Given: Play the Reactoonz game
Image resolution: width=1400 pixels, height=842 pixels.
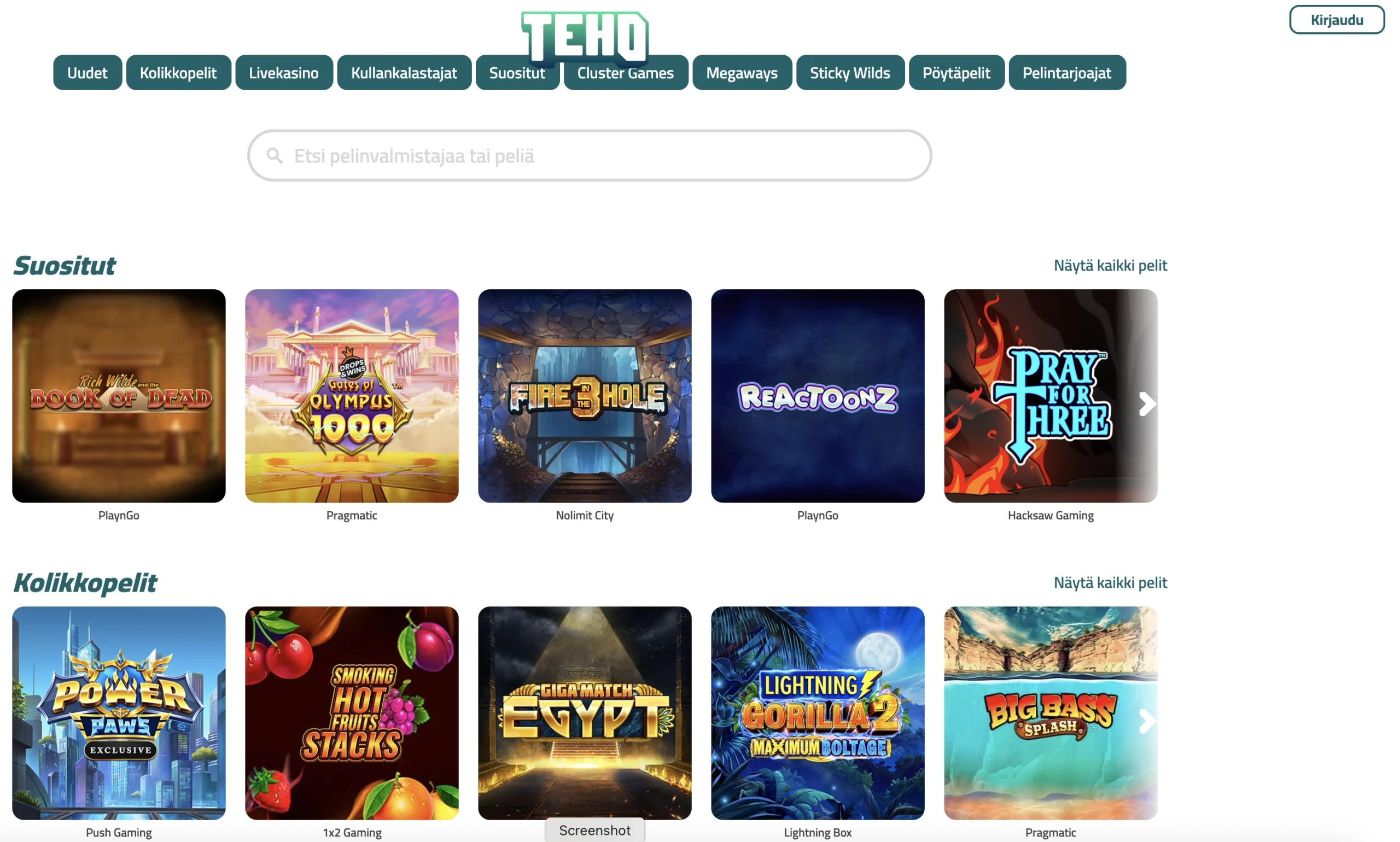Looking at the screenshot, I should pyautogui.click(x=817, y=395).
